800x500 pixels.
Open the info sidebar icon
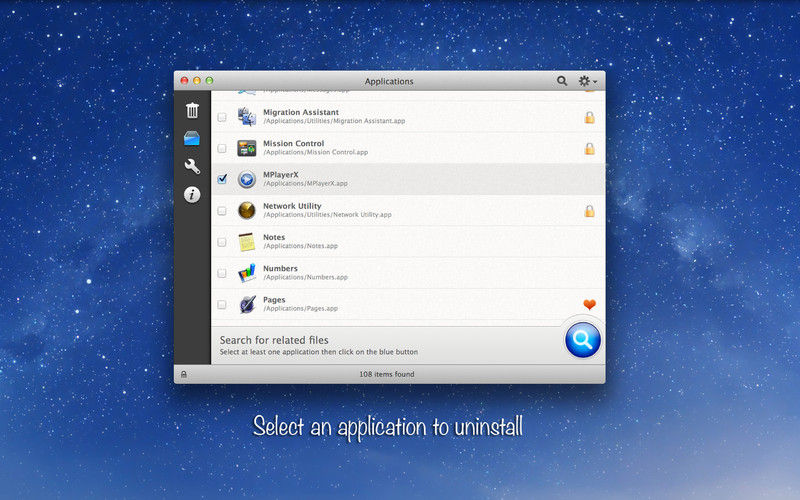[x=192, y=194]
